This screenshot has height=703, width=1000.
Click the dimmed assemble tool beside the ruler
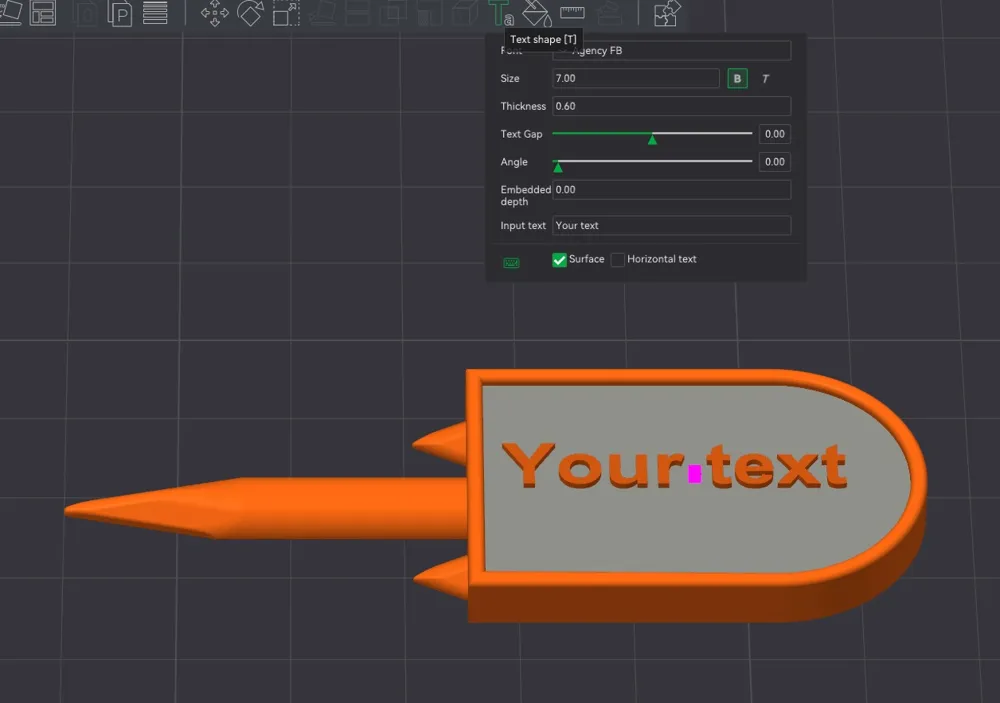[609, 13]
